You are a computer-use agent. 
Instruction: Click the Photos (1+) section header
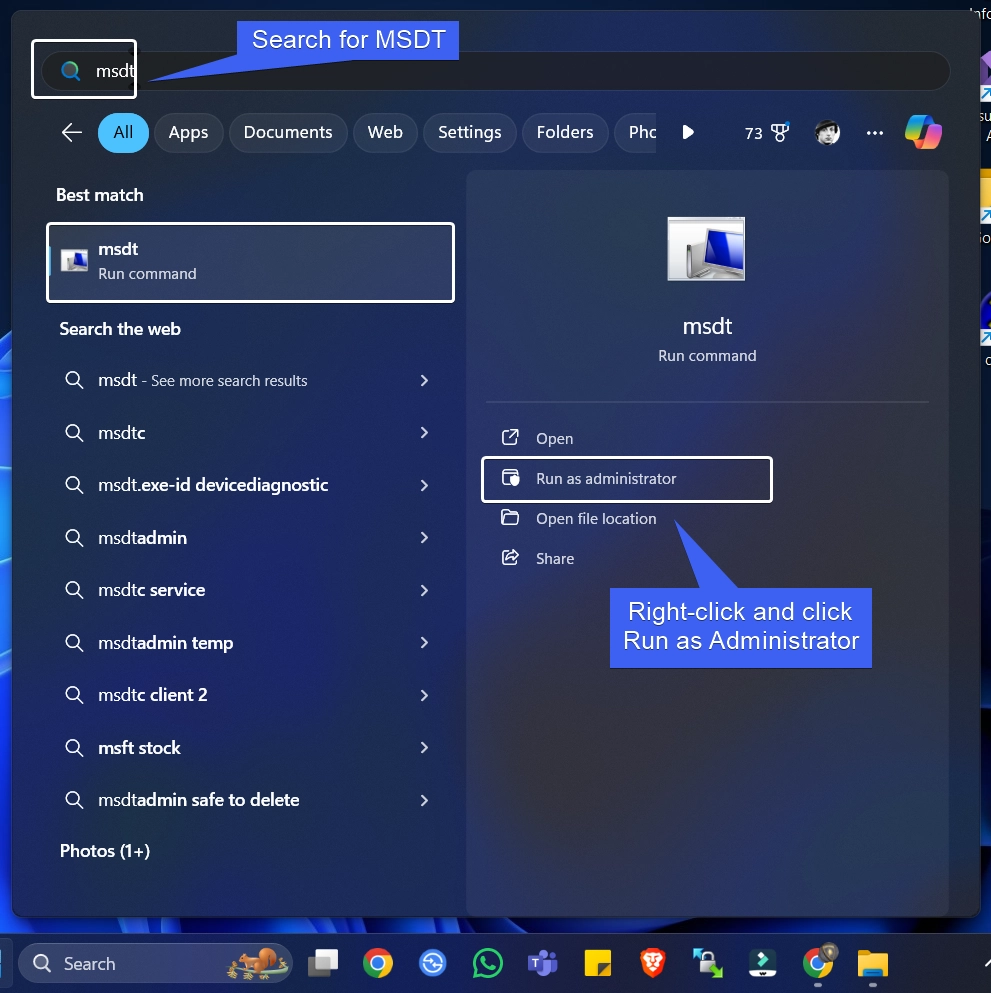[104, 851]
